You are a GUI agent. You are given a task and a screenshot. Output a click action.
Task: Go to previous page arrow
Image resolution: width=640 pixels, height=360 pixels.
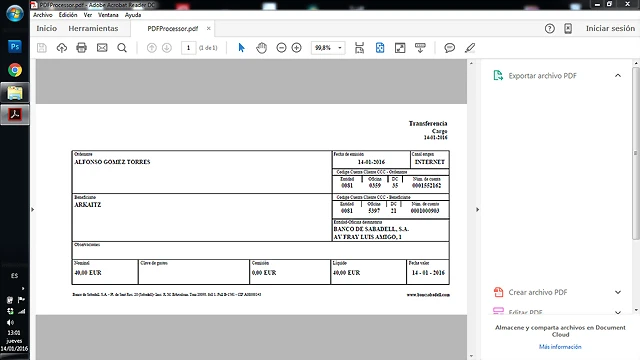coord(151,48)
